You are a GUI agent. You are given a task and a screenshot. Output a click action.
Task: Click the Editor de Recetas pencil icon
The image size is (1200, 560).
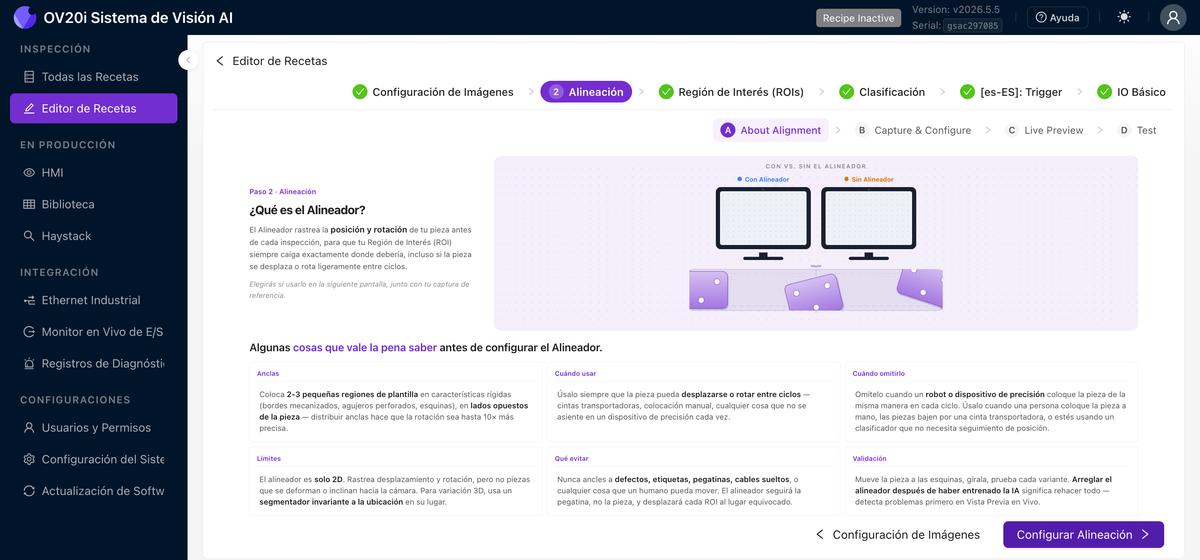click(x=29, y=108)
